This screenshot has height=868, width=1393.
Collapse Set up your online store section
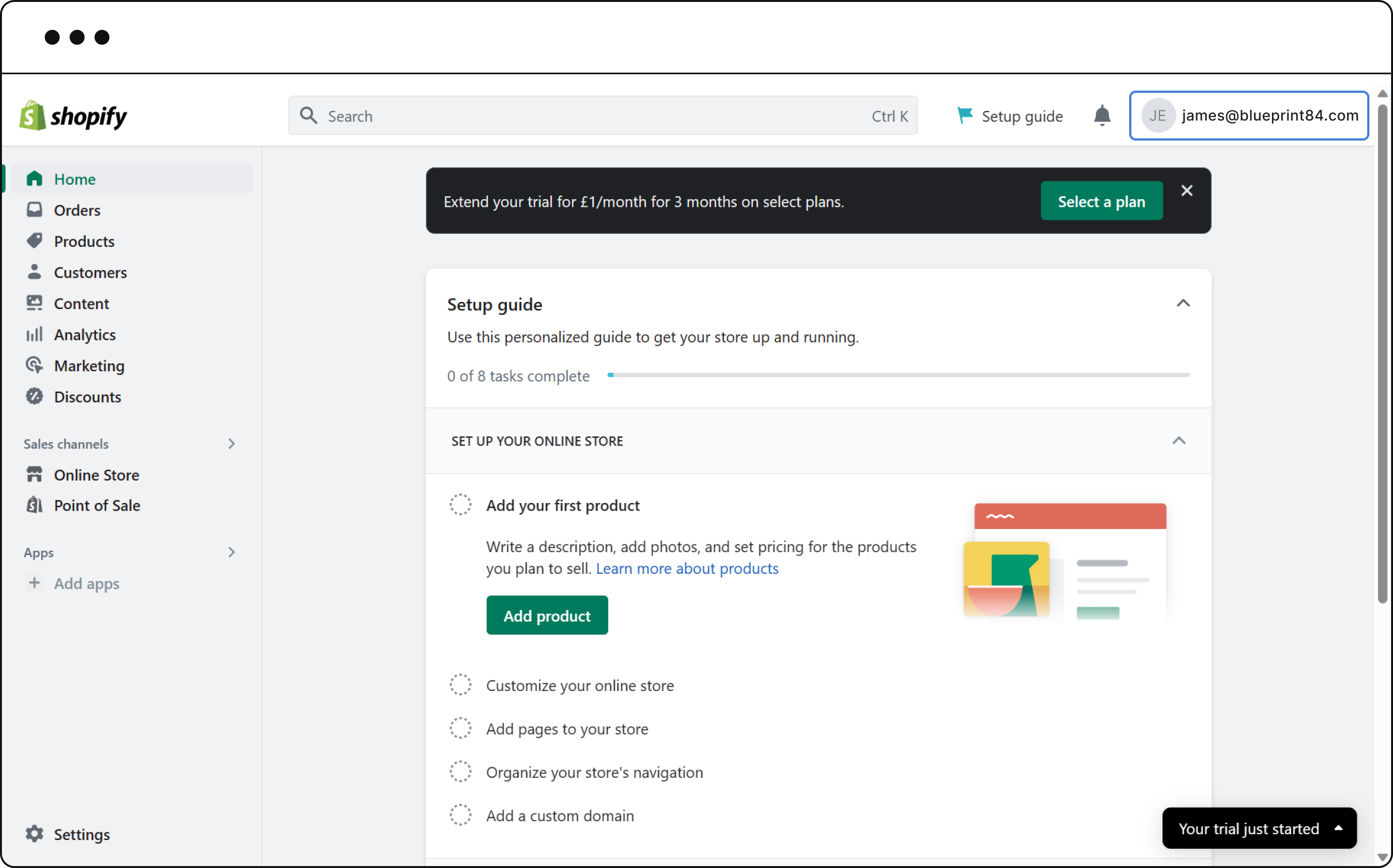pyautogui.click(x=1178, y=440)
